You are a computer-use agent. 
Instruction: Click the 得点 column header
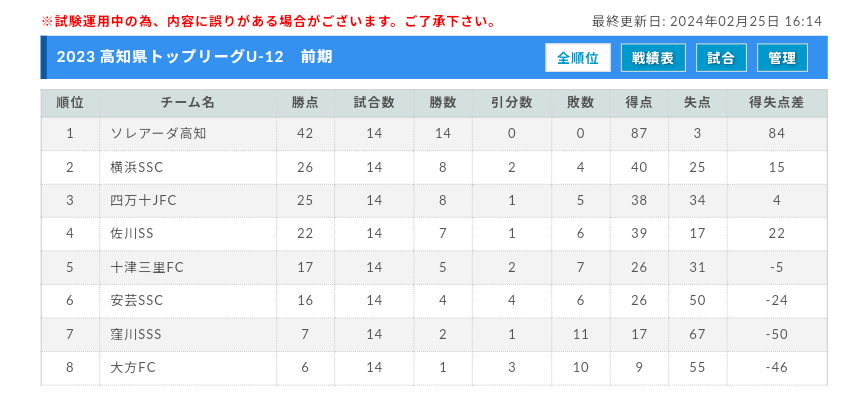pos(639,103)
